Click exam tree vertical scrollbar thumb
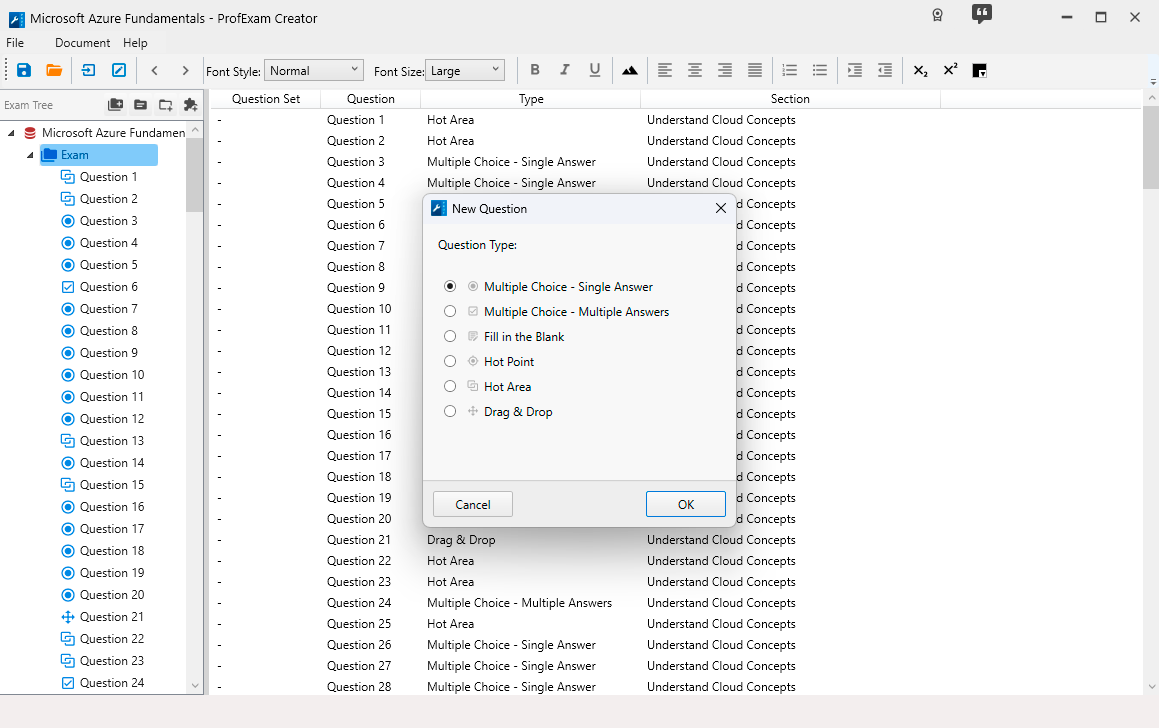The height and width of the screenshot is (728, 1159). 194,175
